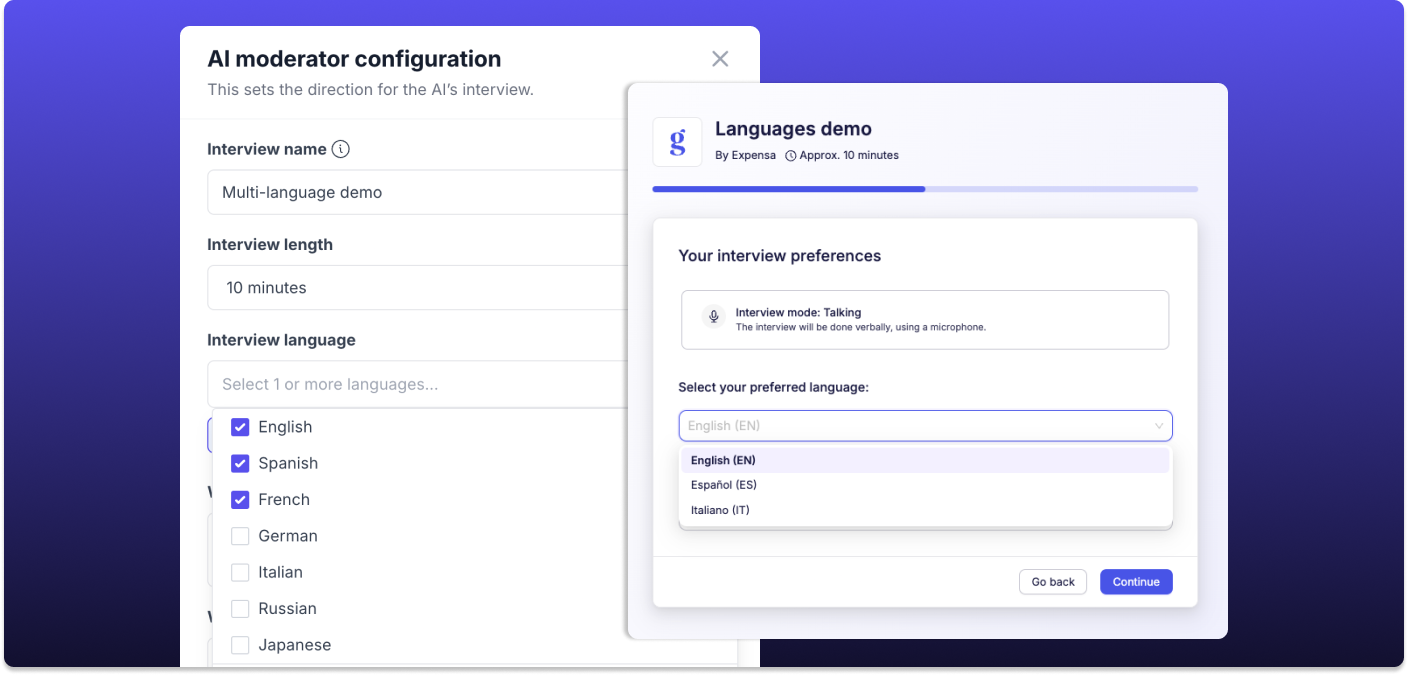Screen dimensions: 1408x675
Task: Click the 'Interview language' label
Action: pyautogui.click(x=281, y=340)
